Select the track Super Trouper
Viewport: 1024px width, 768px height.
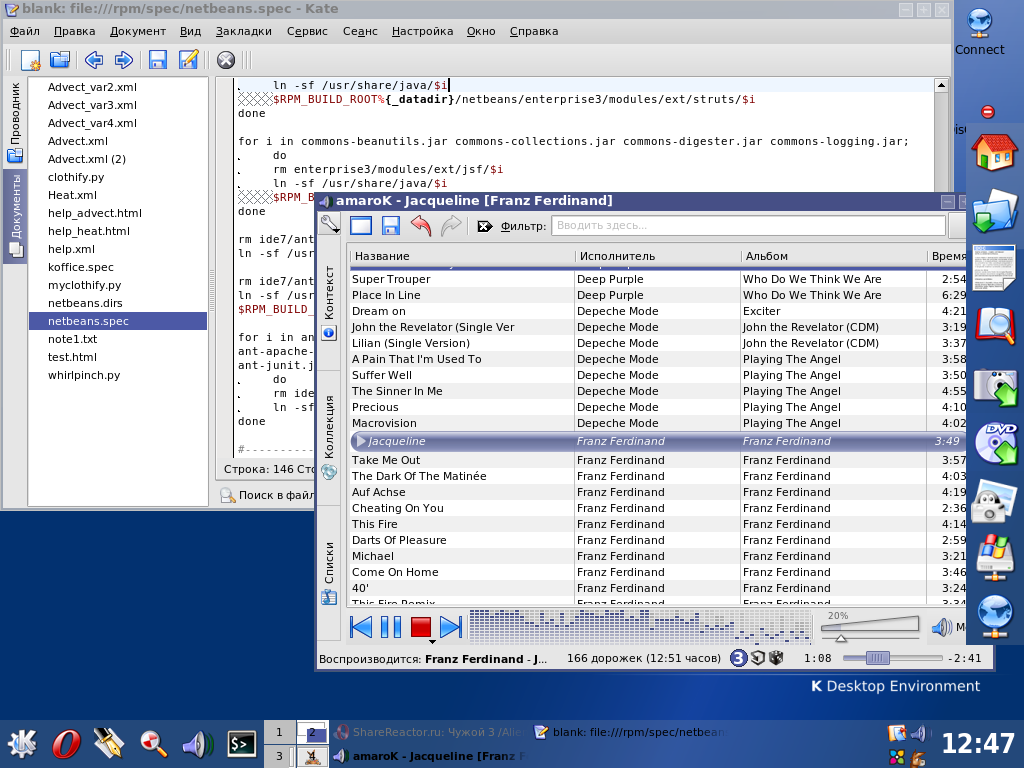(x=658, y=279)
